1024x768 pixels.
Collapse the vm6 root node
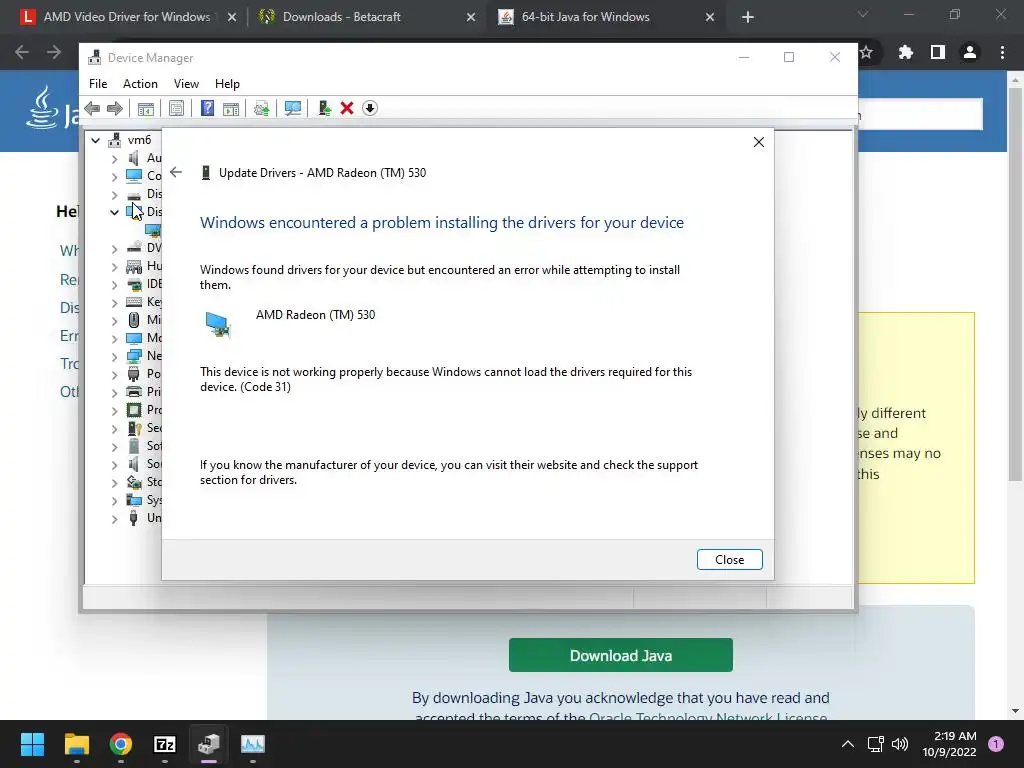pyautogui.click(x=95, y=140)
